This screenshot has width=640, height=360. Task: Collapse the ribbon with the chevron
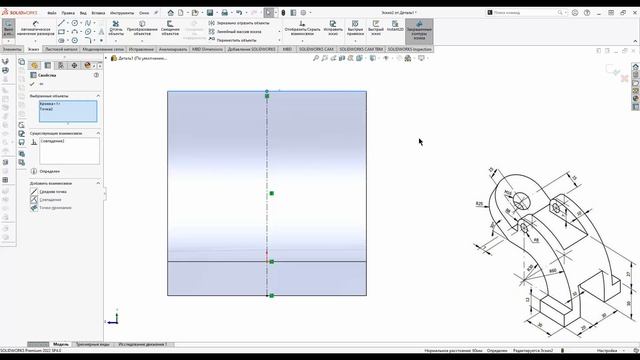coord(635,41)
